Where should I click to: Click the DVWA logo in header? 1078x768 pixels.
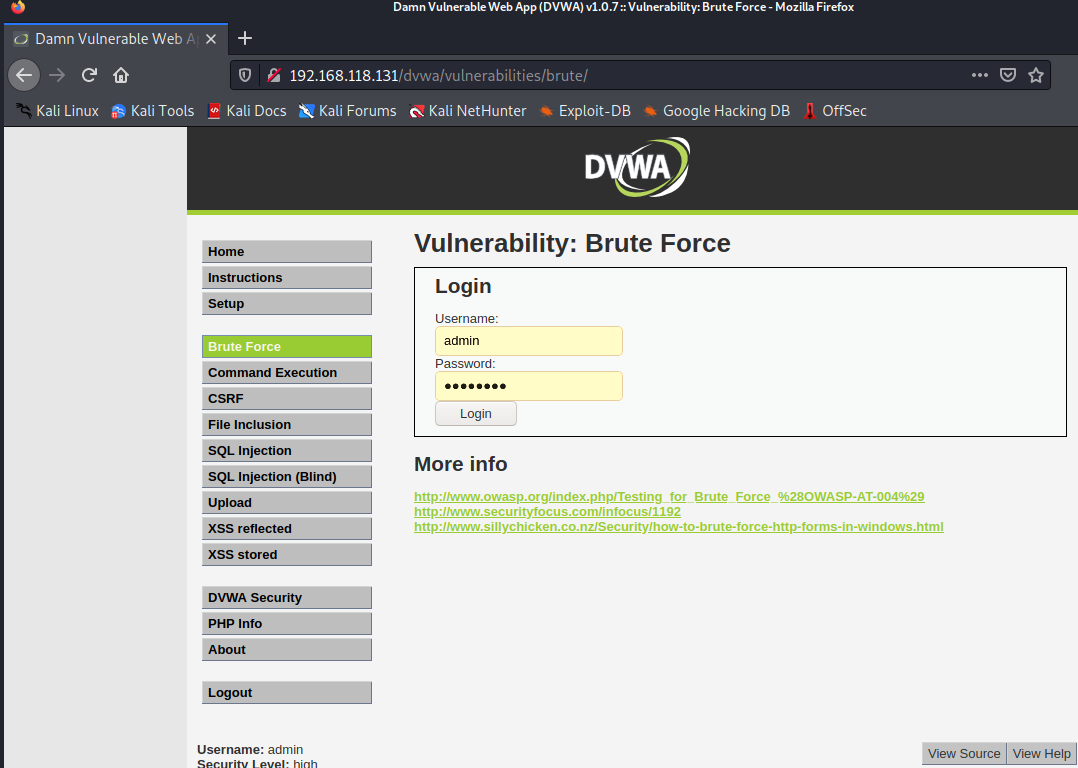pyautogui.click(x=637, y=167)
